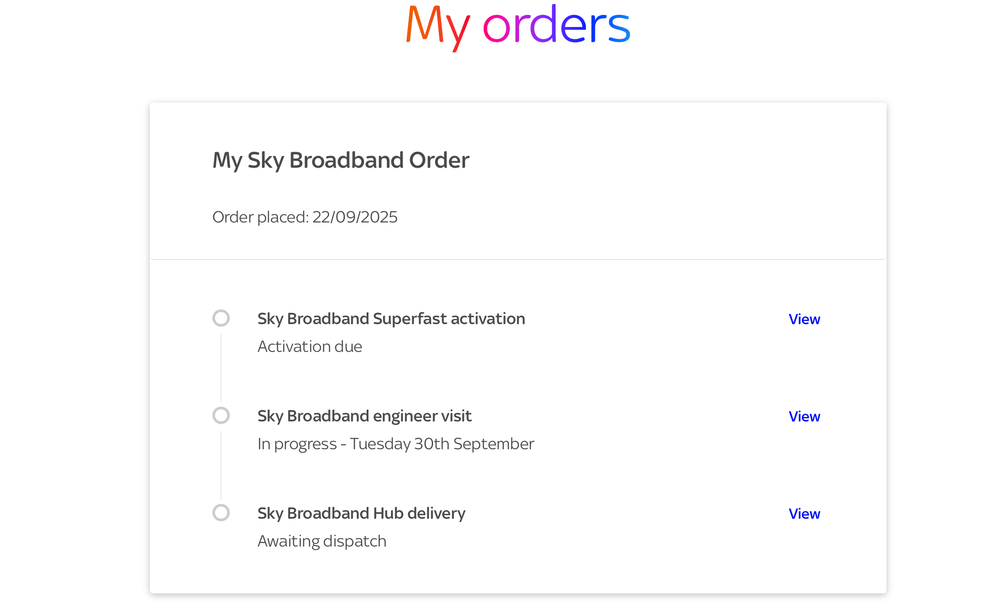Click the In progress Tuesday 30th September text
Image resolution: width=999 pixels, height=610 pixels.
tap(396, 444)
